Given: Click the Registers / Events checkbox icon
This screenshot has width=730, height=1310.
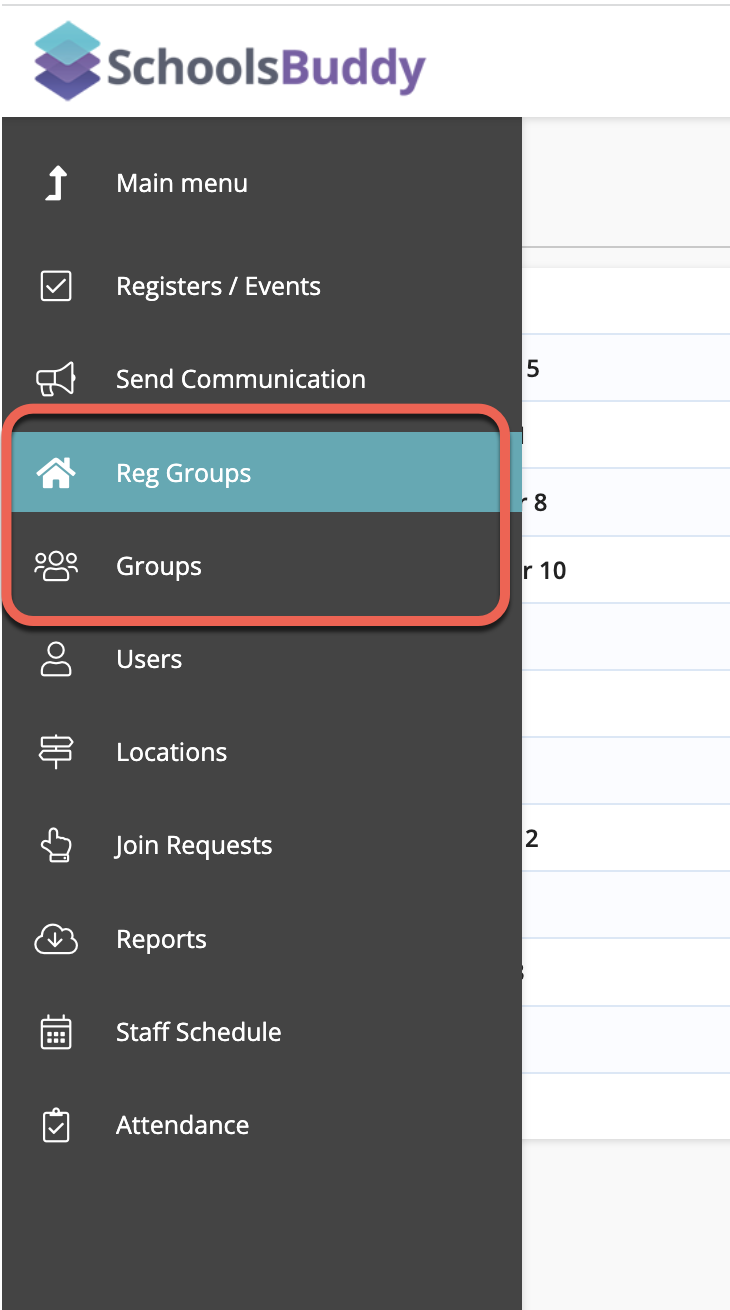Looking at the screenshot, I should (x=56, y=286).
